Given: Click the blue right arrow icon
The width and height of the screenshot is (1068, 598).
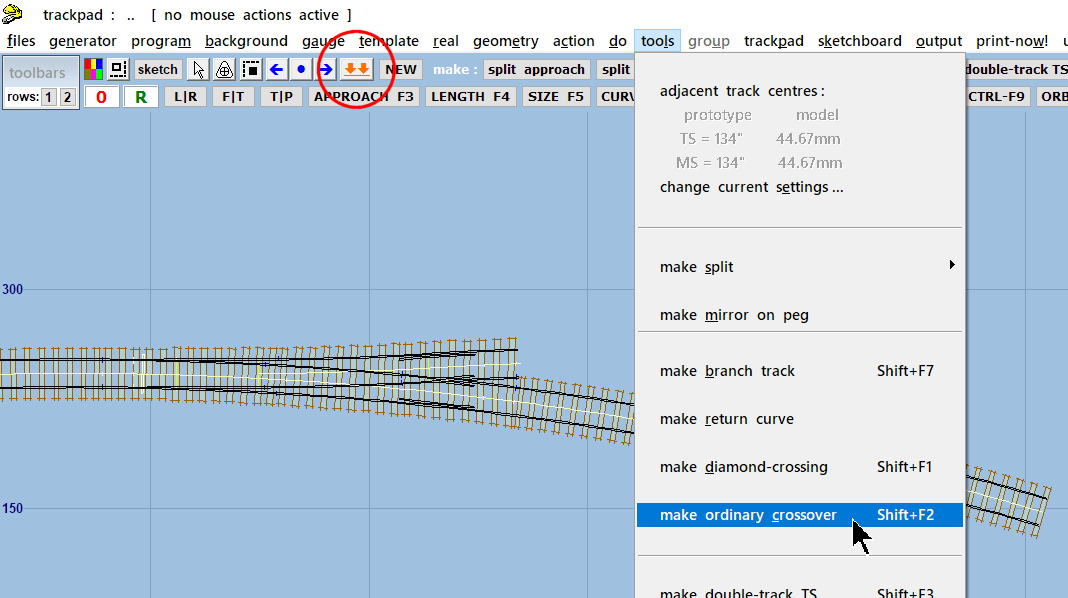Looking at the screenshot, I should point(326,69).
